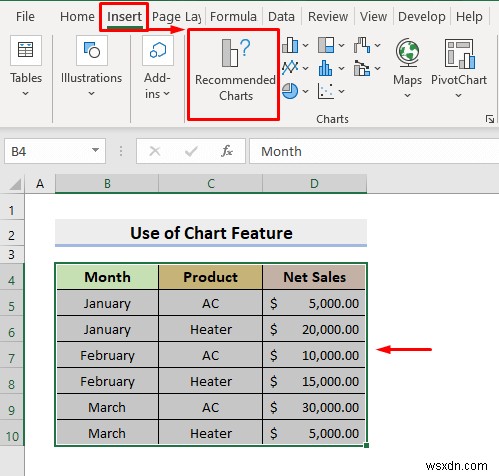499x476 pixels.
Task: Open the Recommended Charts dialog
Action: pos(235,70)
